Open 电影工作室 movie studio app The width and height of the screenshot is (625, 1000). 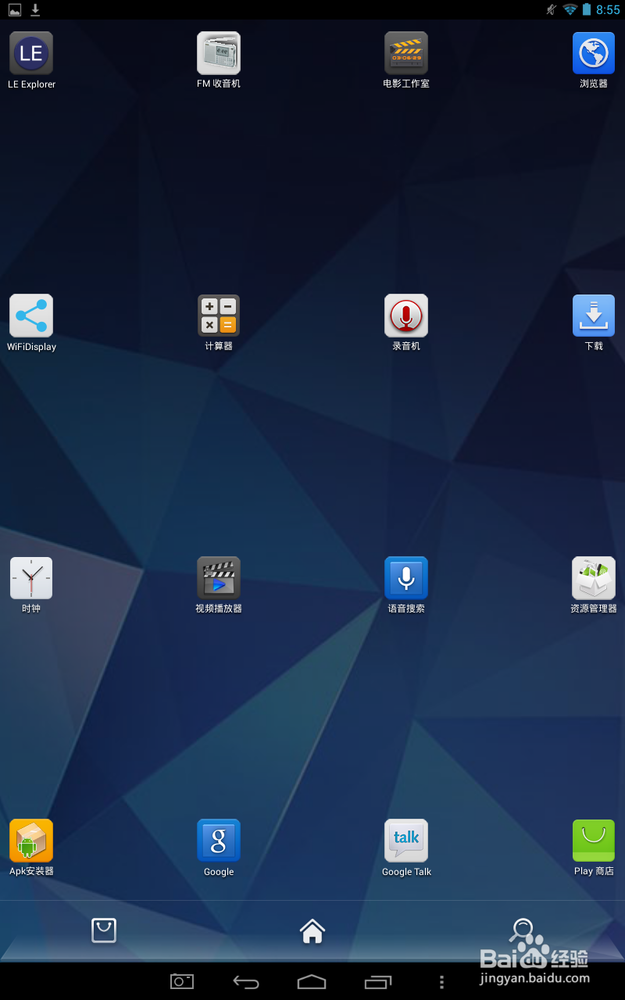[x=406, y=54]
